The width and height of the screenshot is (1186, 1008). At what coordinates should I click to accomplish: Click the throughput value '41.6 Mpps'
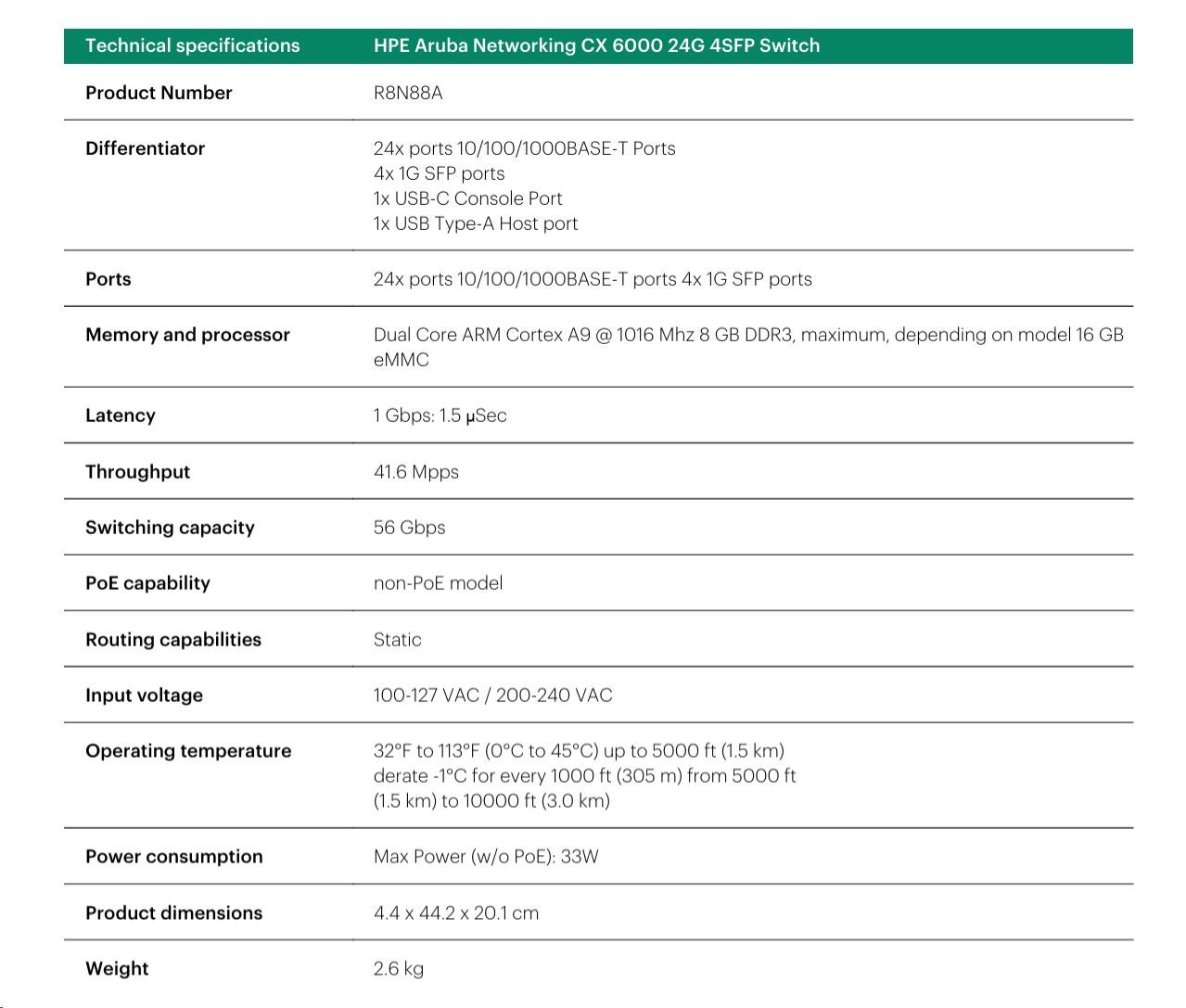(x=415, y=472)
